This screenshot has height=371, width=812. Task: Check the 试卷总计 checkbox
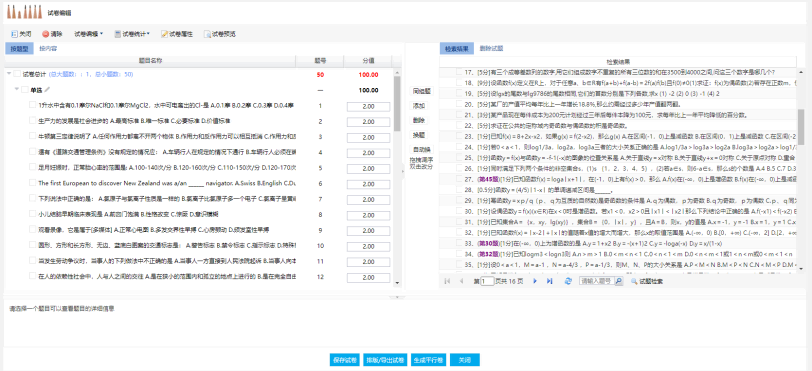tap(17, 75)
